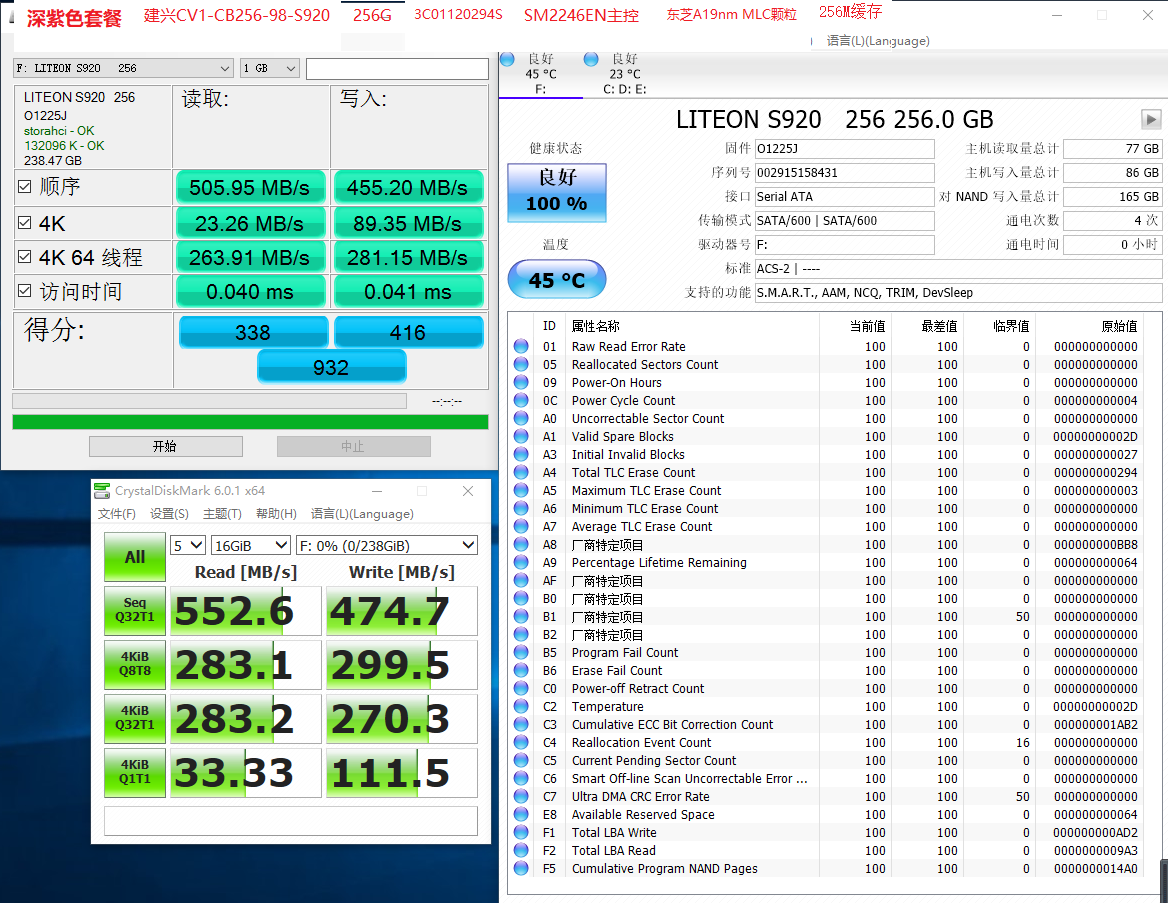This screenshot has width=1168, height=903.
Task: Click the status dot for Program Fail Count
Action: click(x=521, y=653)
